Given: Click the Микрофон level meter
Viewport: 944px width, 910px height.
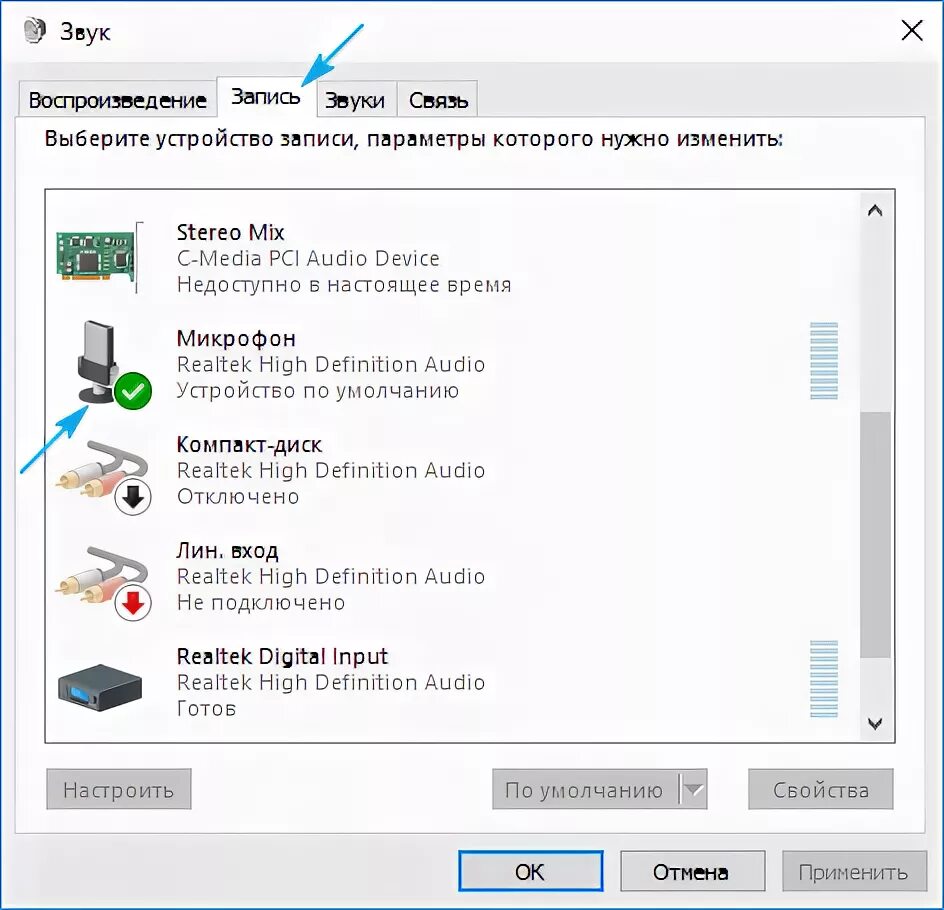Looking at the screenshot, I should click(824, 361).
